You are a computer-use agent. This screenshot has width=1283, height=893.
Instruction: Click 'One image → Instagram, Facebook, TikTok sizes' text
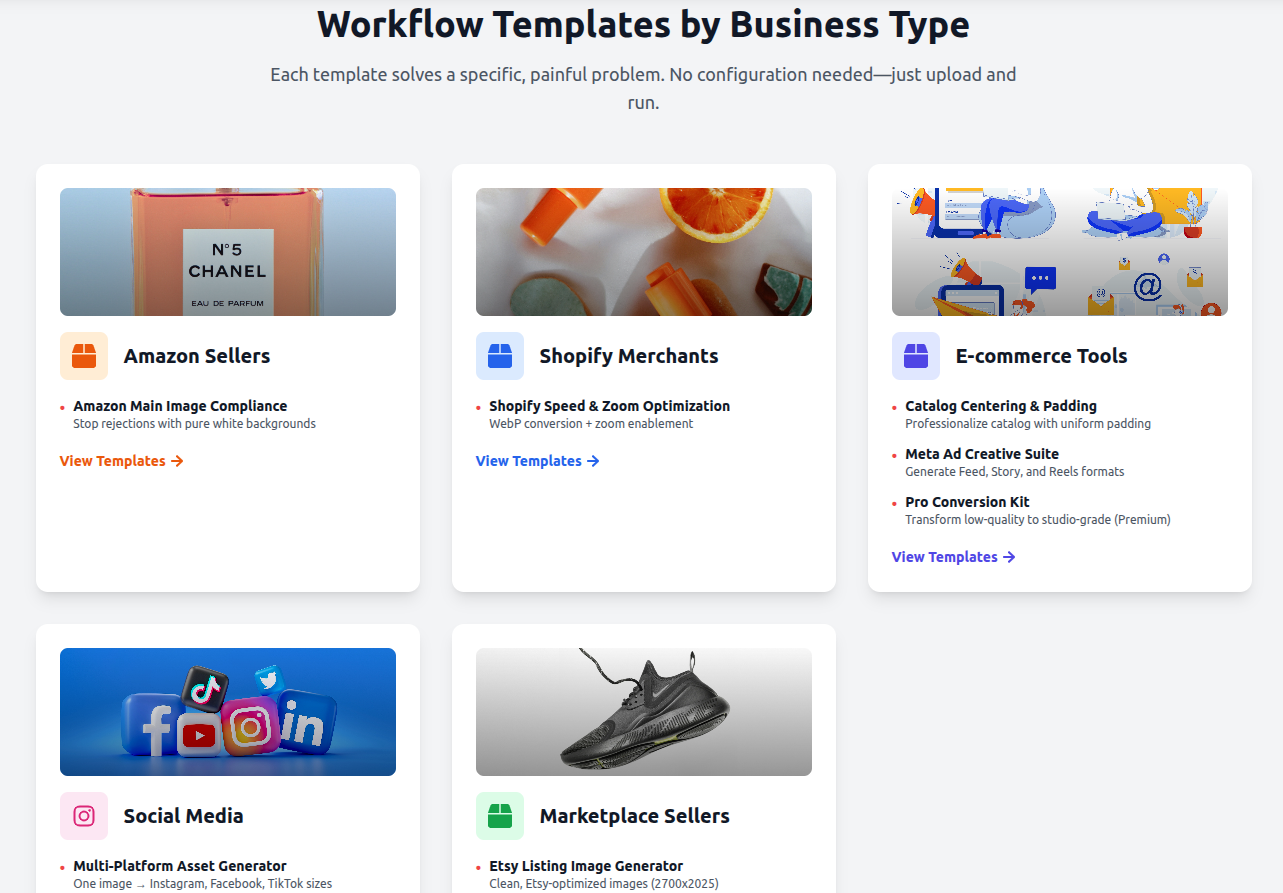point(203,884)
